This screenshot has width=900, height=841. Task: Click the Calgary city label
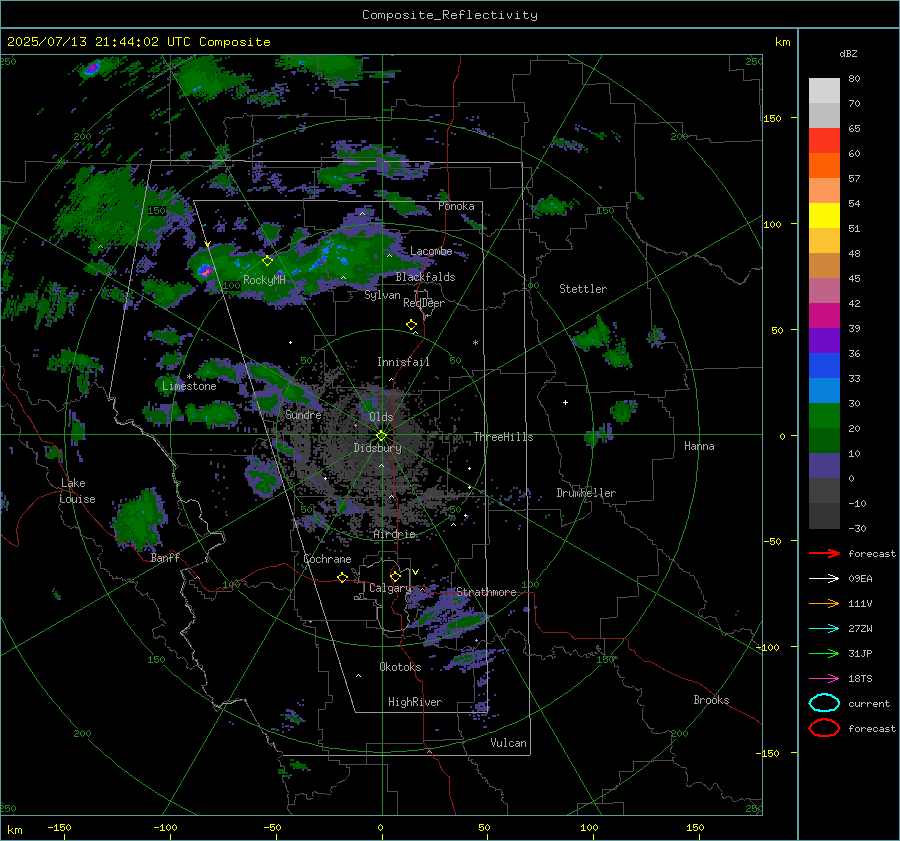tap(390, 588)
